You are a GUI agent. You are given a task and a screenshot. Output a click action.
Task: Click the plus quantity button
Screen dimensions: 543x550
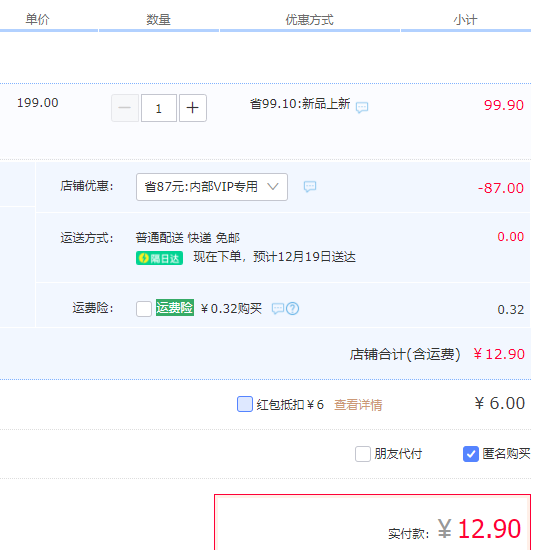[193, 108]
